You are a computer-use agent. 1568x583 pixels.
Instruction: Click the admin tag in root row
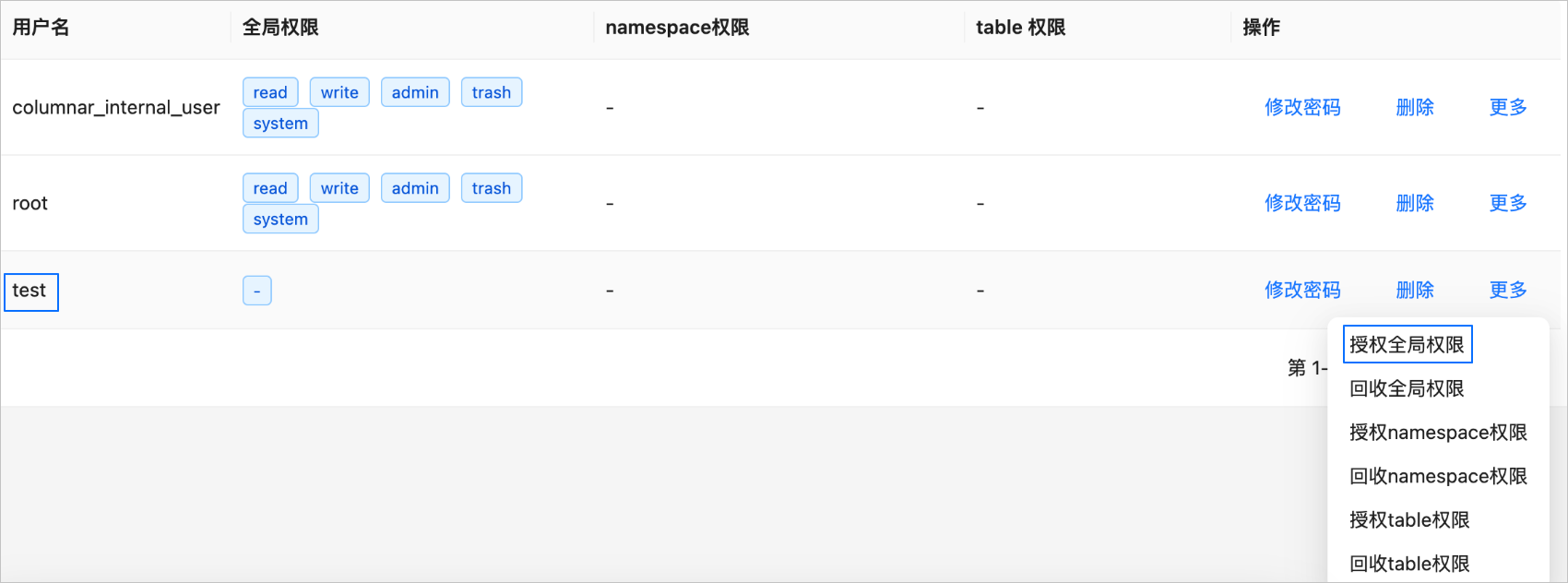click(x=415, y=188)
